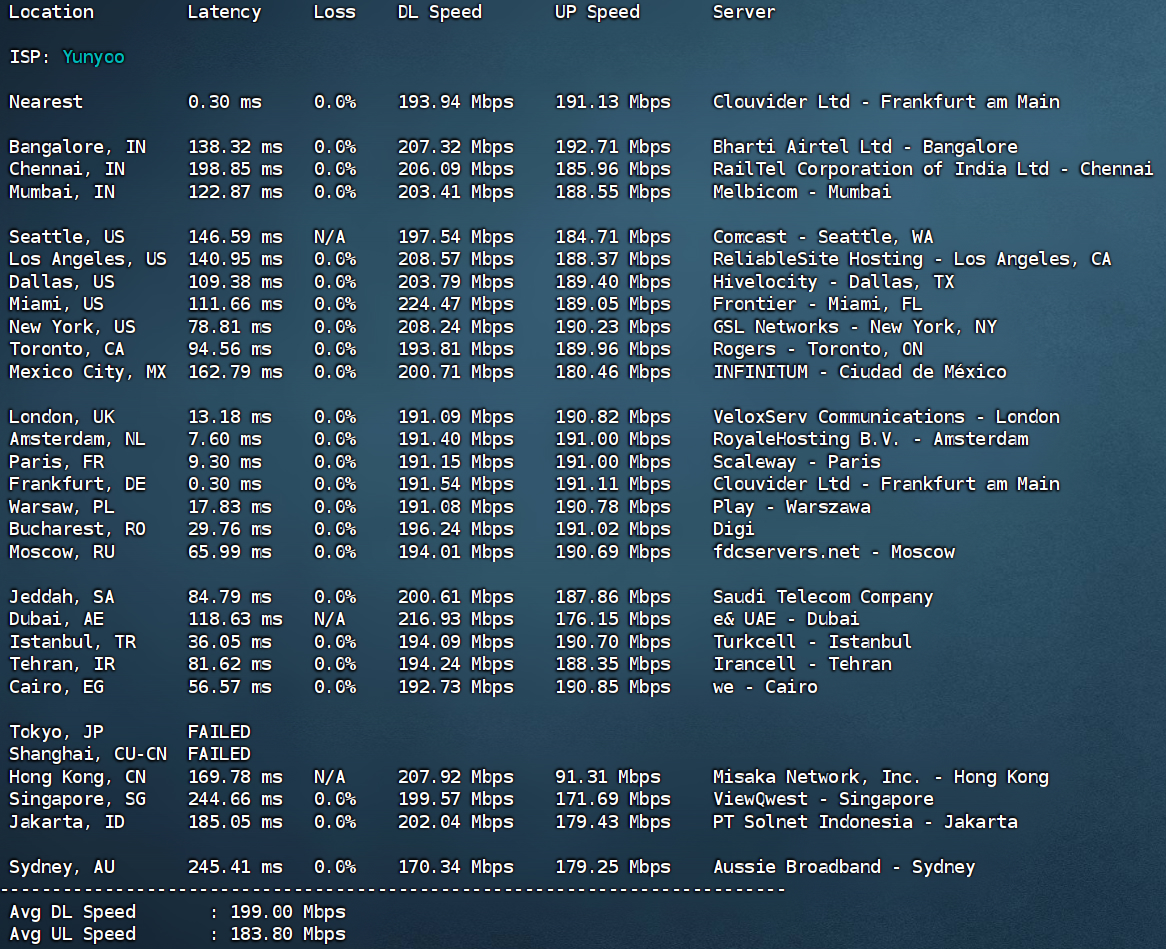Select Irancell - Tehran server text
Image resolution: width=1166 pixels, height=949 pixels.
point(802,664)
